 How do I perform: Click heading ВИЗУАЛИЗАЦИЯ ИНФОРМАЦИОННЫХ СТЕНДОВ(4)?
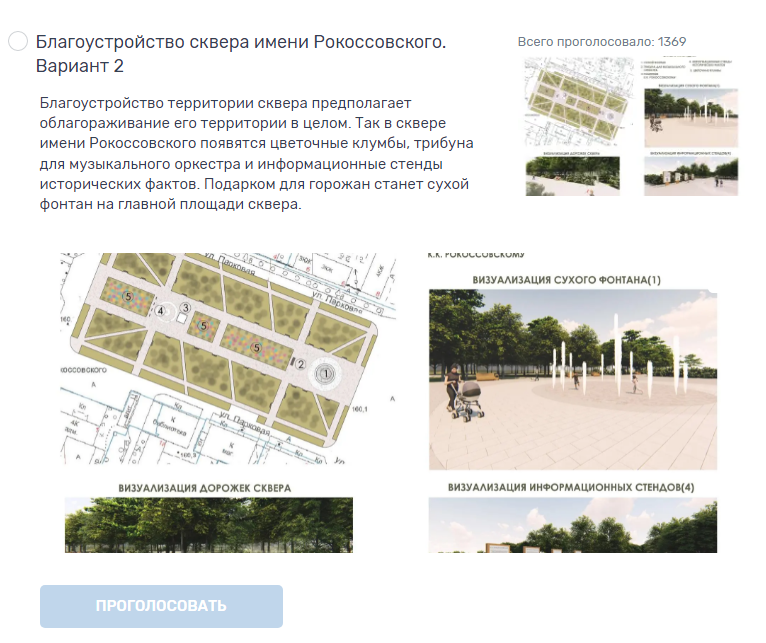point(571,488)
